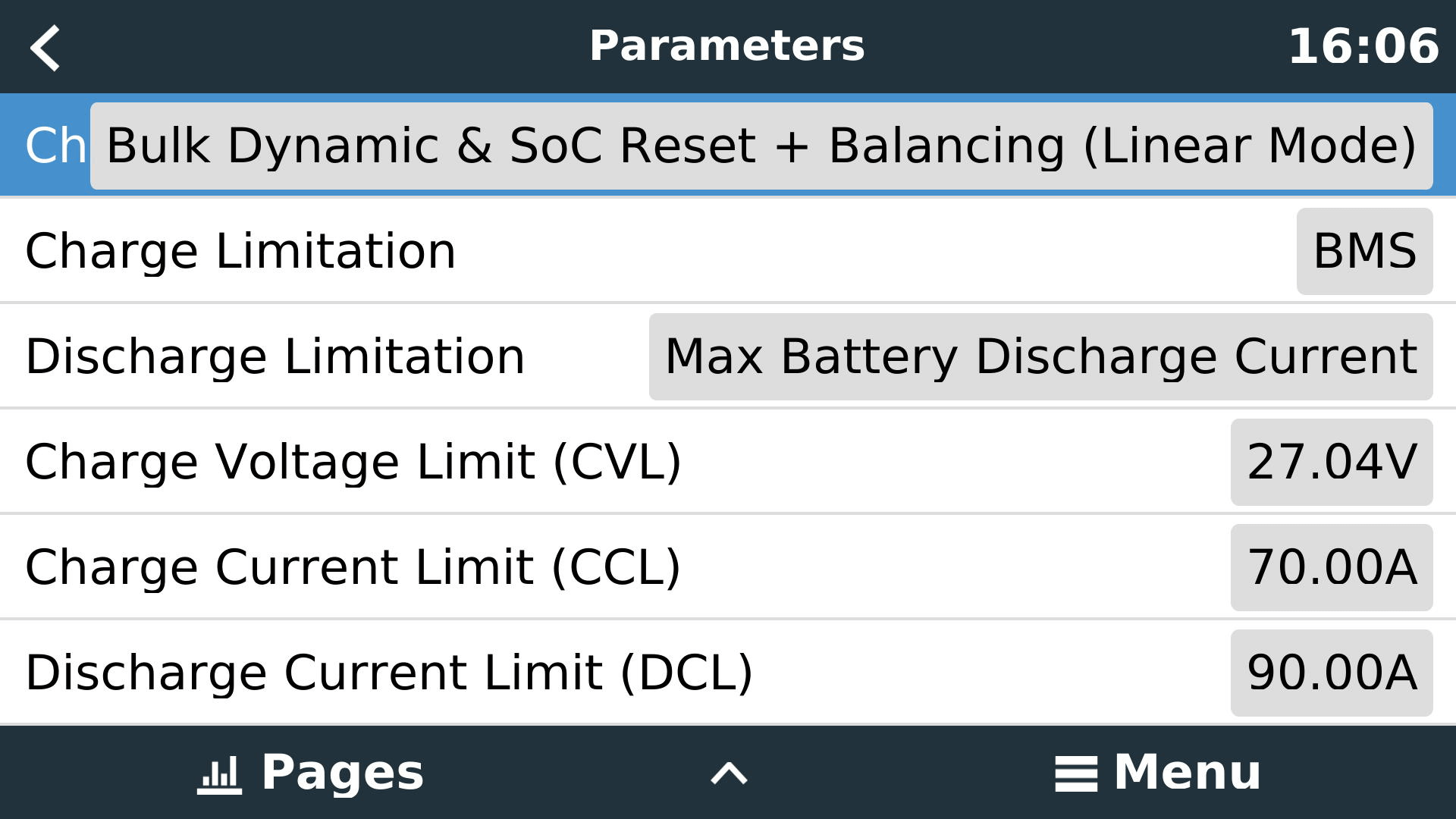Click the Charge Voltage Limit value 27.04V
Viewport: 1456px width, 819px height.
[1329, 461]
